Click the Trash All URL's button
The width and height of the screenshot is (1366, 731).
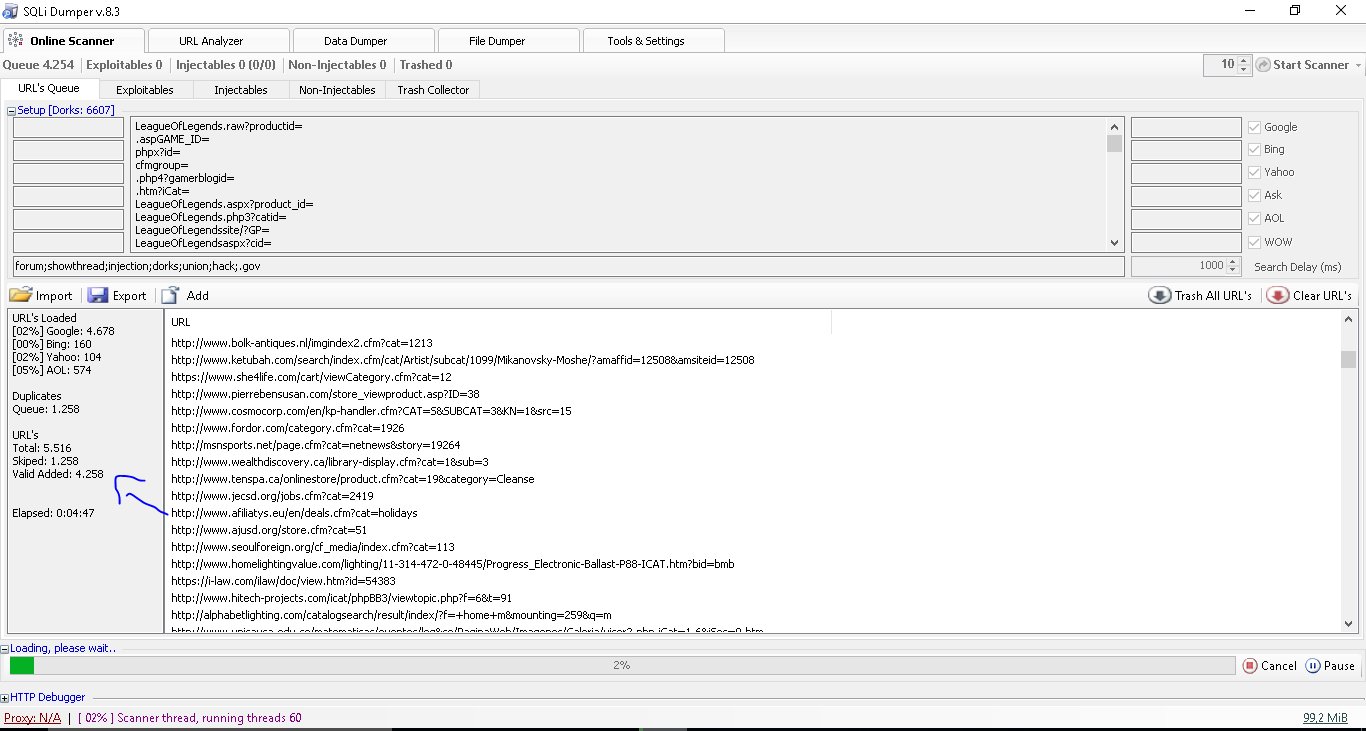pyautogui.click(x=1201, y=296)
